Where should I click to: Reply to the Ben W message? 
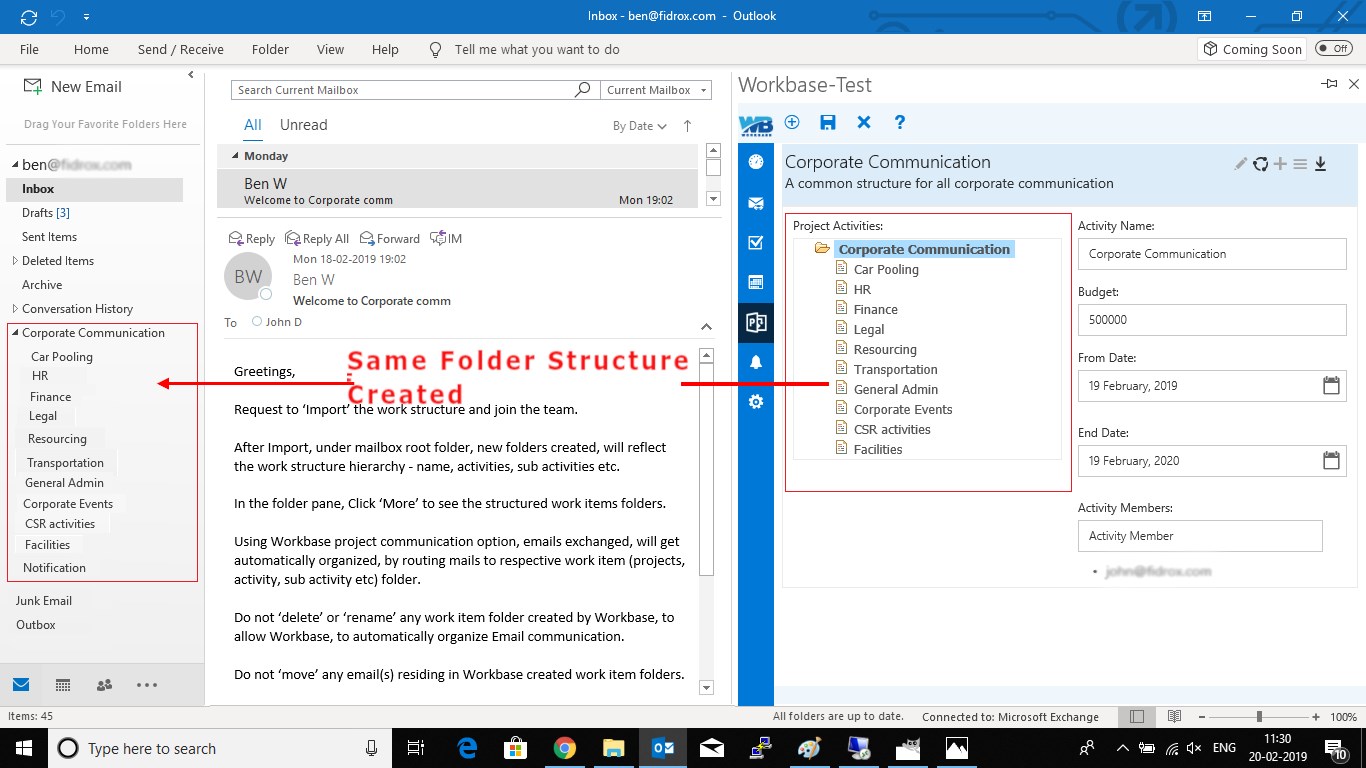coord(252,238)
